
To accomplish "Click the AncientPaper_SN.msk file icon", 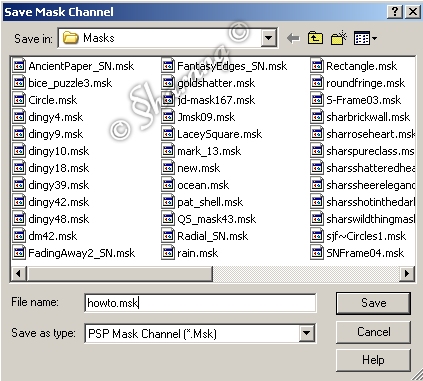I will [x=19, y=66].
